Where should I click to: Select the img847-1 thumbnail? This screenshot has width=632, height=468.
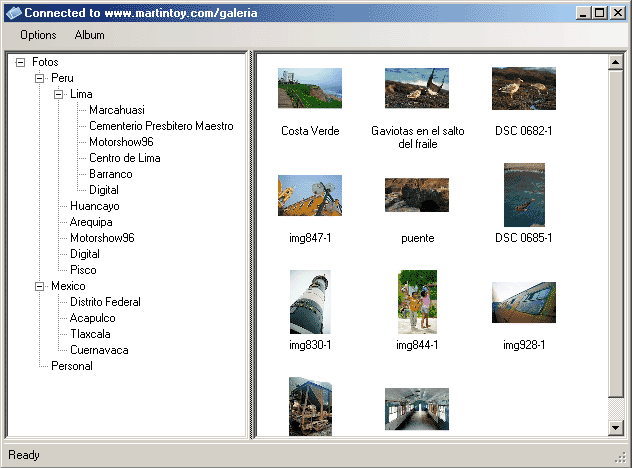(x=310, y=195)
